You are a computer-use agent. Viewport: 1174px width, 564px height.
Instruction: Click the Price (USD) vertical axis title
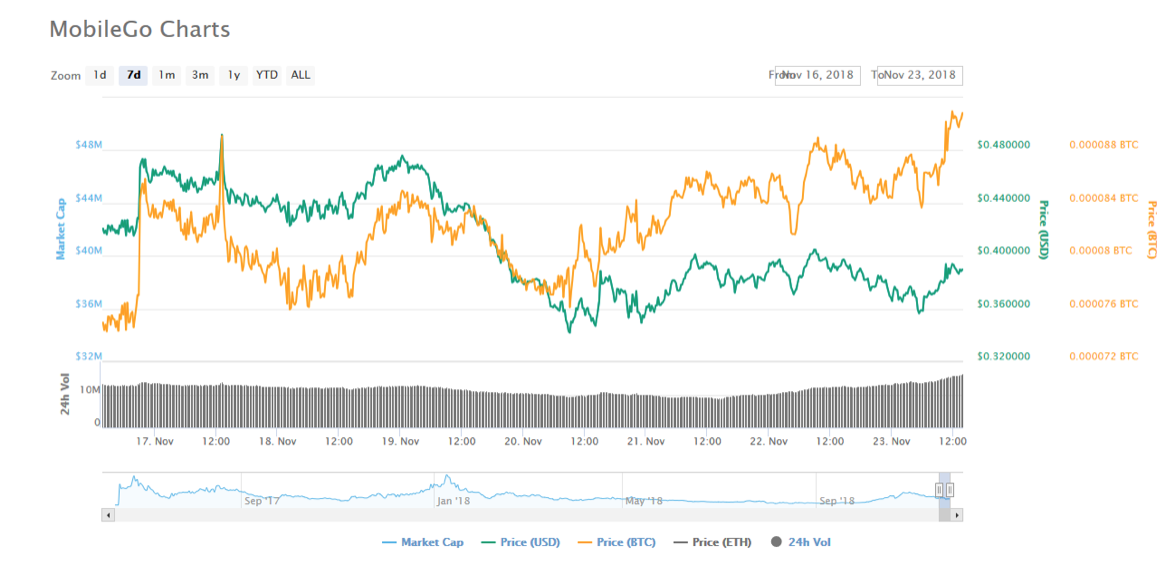pyautogui.click(x=1042, y=230)
